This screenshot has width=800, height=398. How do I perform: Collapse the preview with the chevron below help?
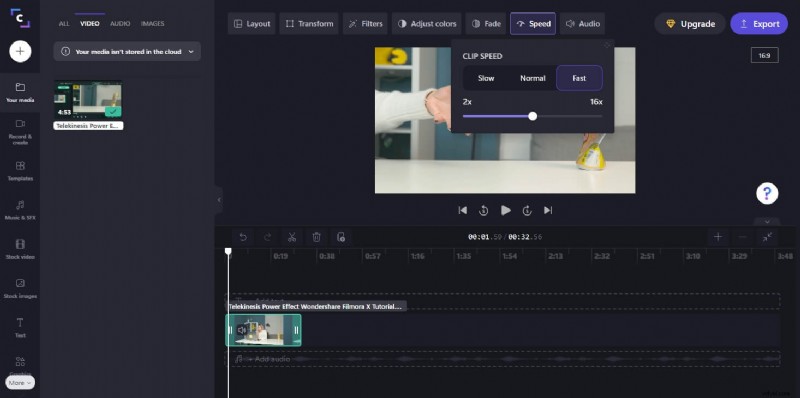click(767, 221)
